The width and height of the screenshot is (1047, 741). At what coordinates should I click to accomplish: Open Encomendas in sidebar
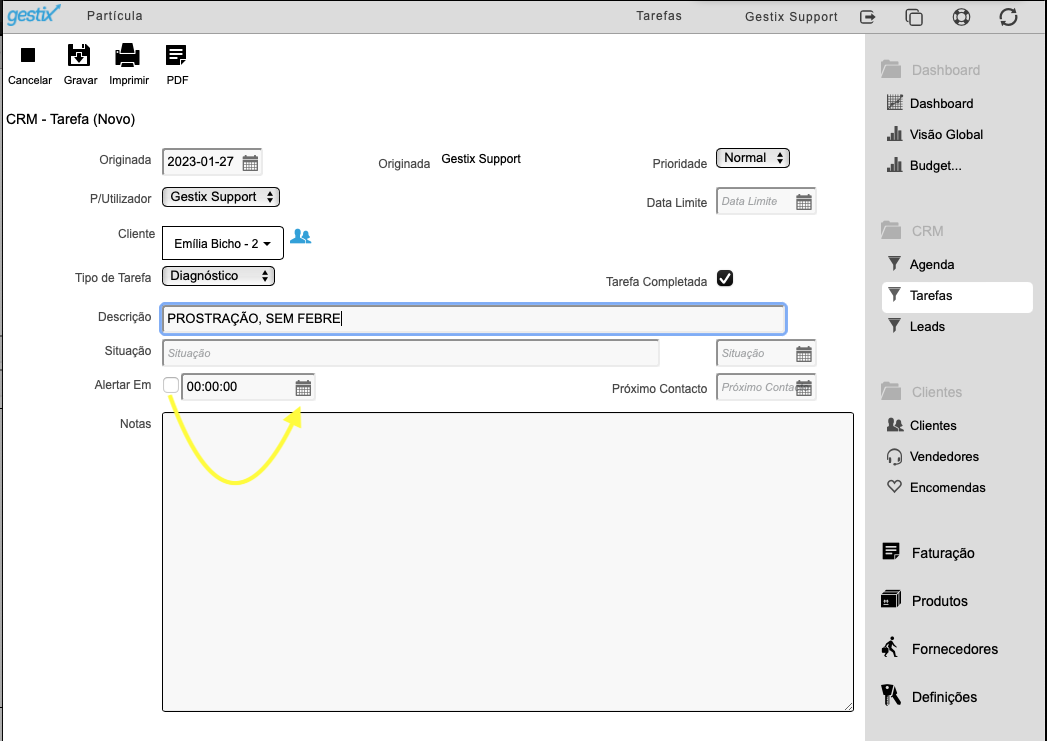pyautogui.click(x=935, y=487)
